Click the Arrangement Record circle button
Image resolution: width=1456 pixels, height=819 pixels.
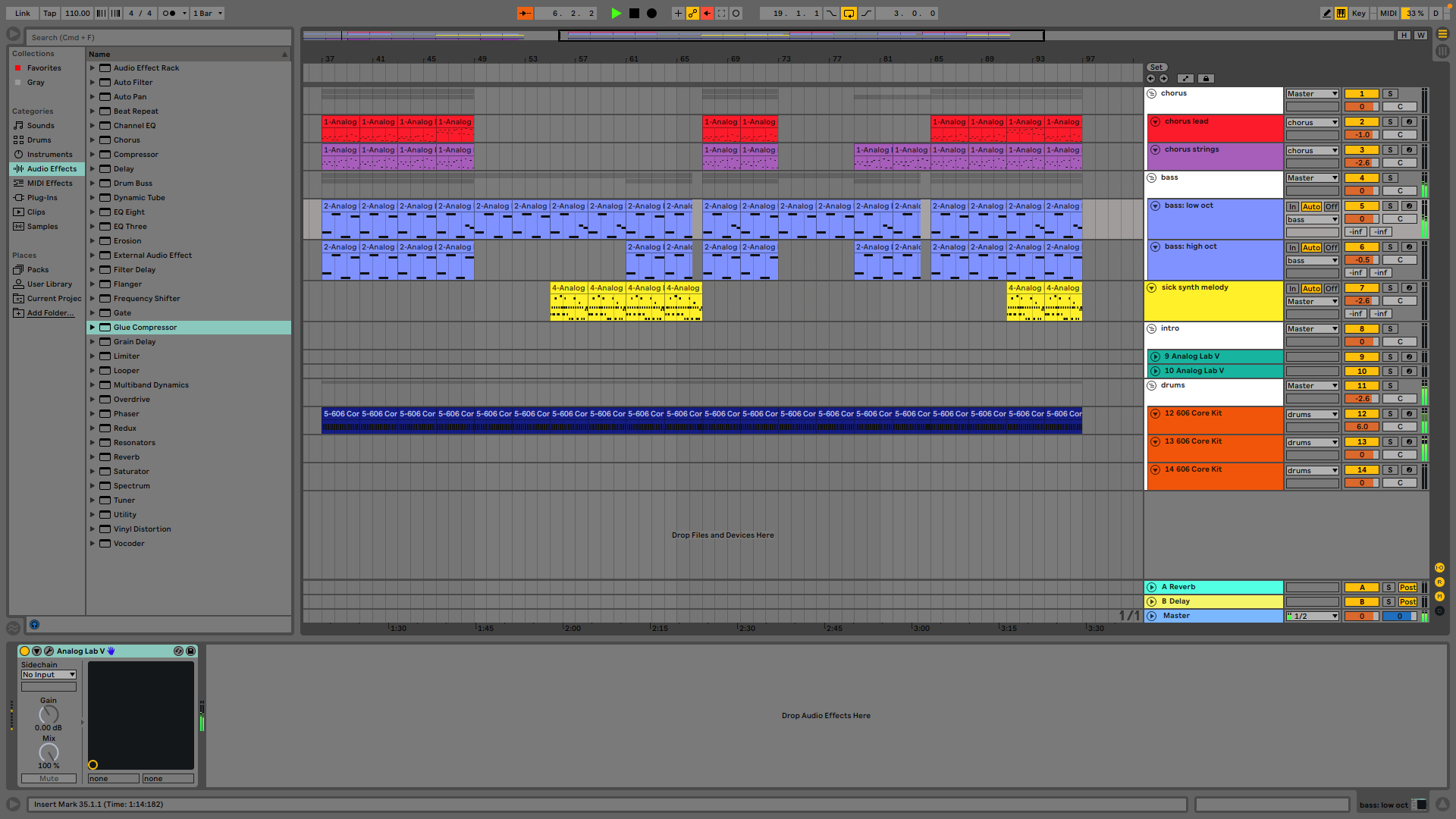(x=651, y=13)
